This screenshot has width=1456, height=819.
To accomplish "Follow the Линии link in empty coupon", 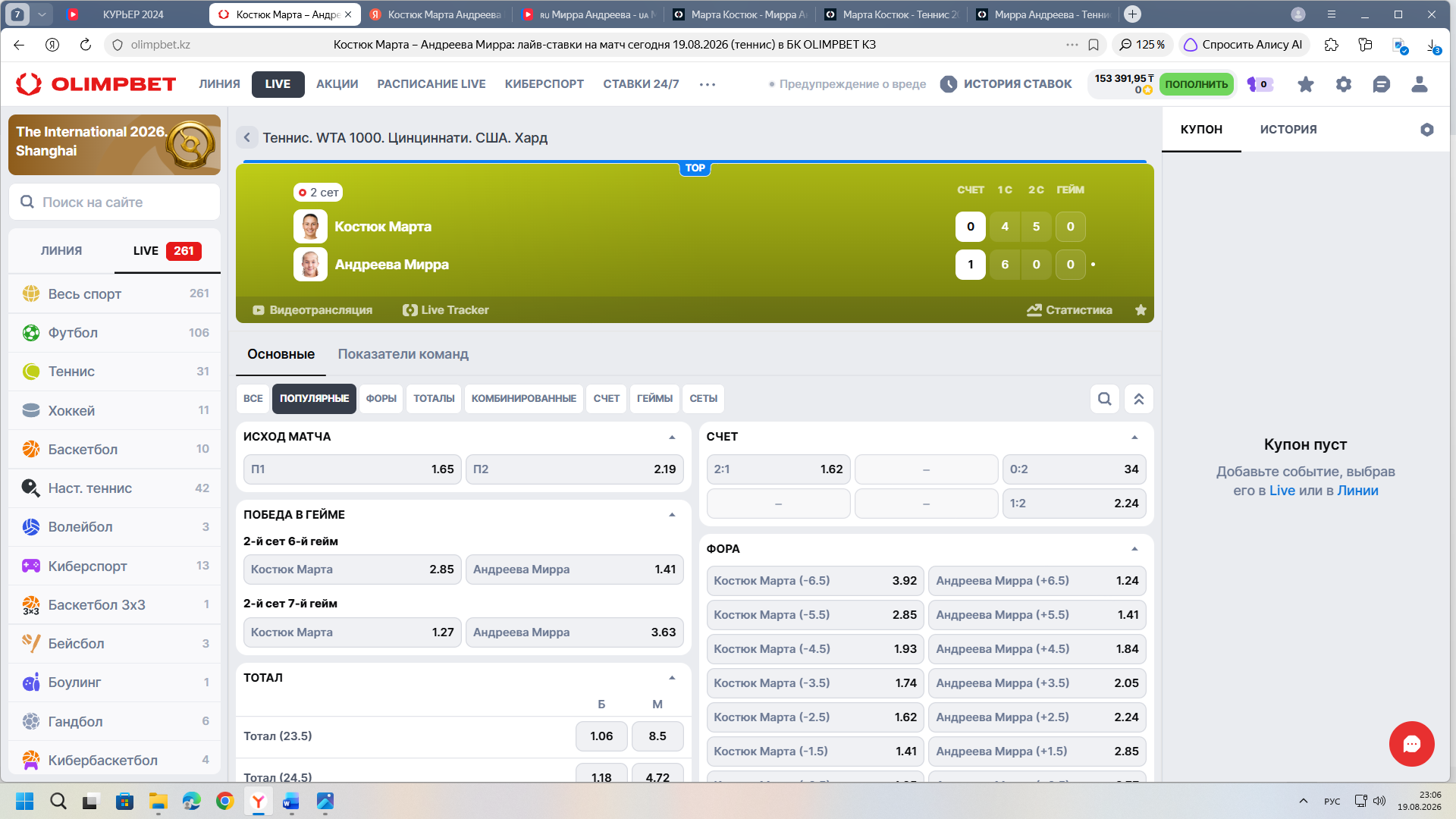I will click(1357, 491).
